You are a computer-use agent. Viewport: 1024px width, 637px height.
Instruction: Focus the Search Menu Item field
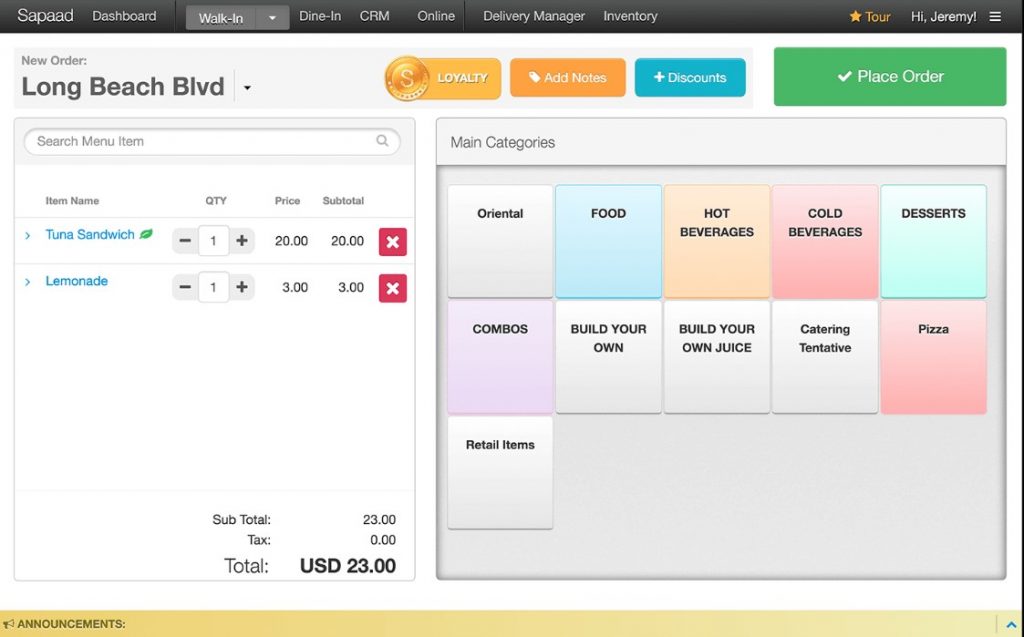(x=212, y=141)
